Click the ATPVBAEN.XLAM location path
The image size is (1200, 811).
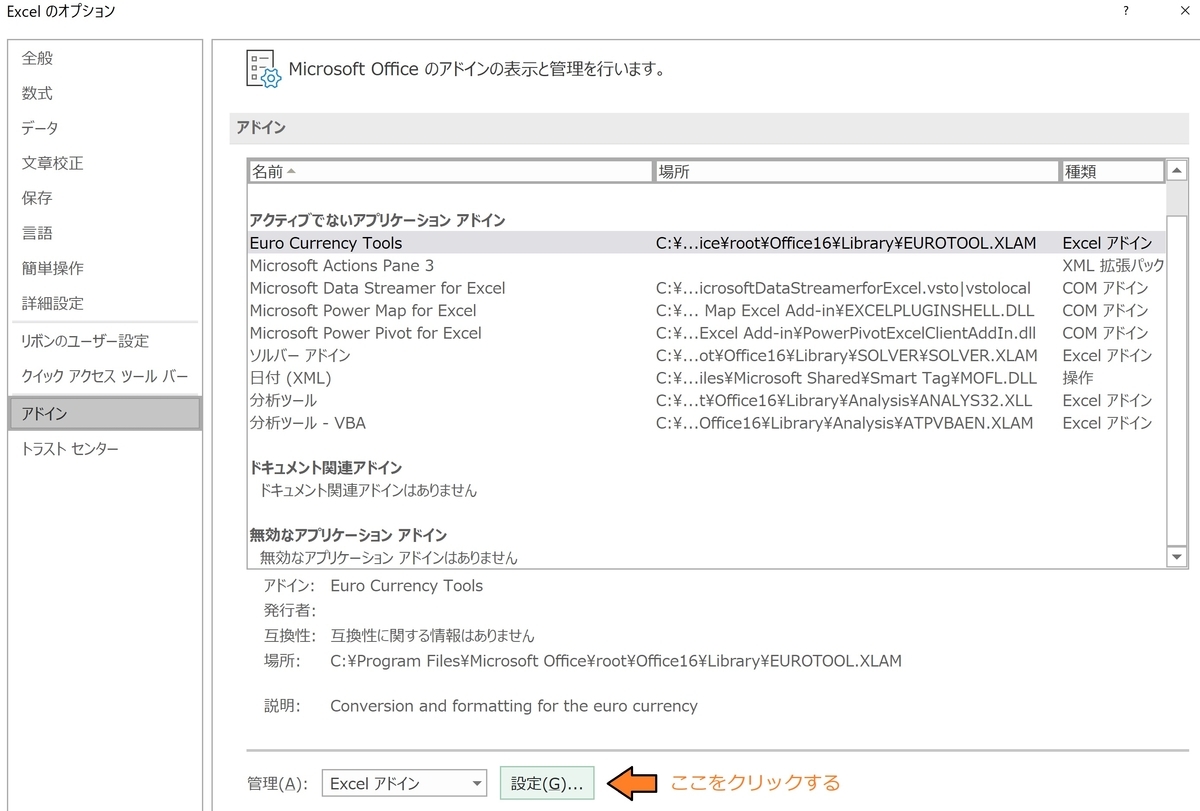[x=845, y=423]
